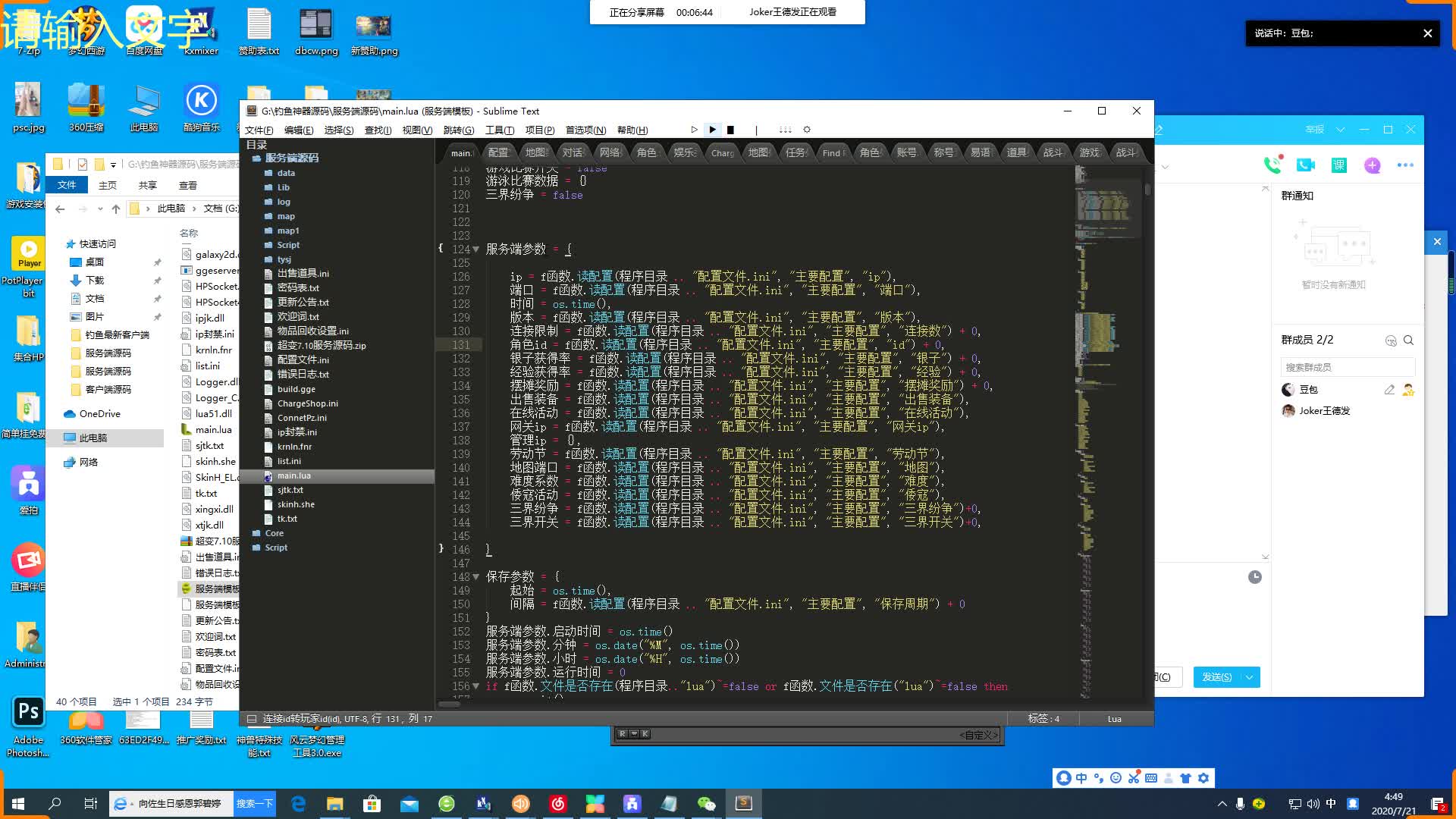Open the purple plus apps icon

pos(1372,165)
